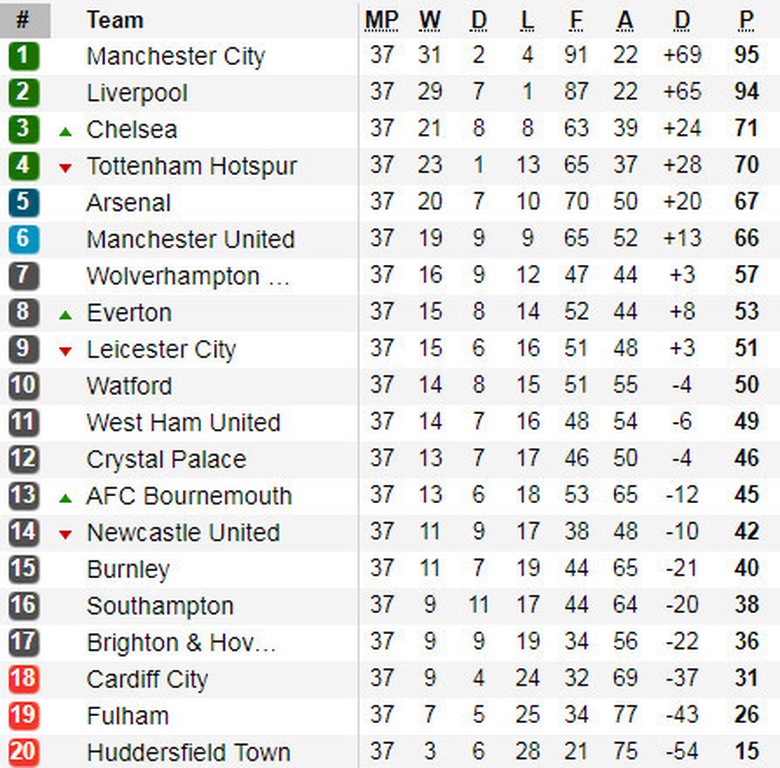Open the Huddersfield Town team link
This screenshot has height=768, width=780.
188,752
